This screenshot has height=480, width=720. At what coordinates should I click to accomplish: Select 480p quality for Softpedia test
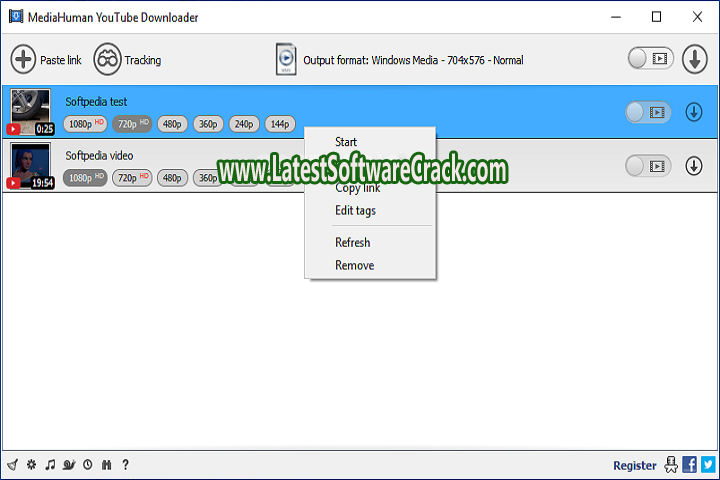point(172,124)
